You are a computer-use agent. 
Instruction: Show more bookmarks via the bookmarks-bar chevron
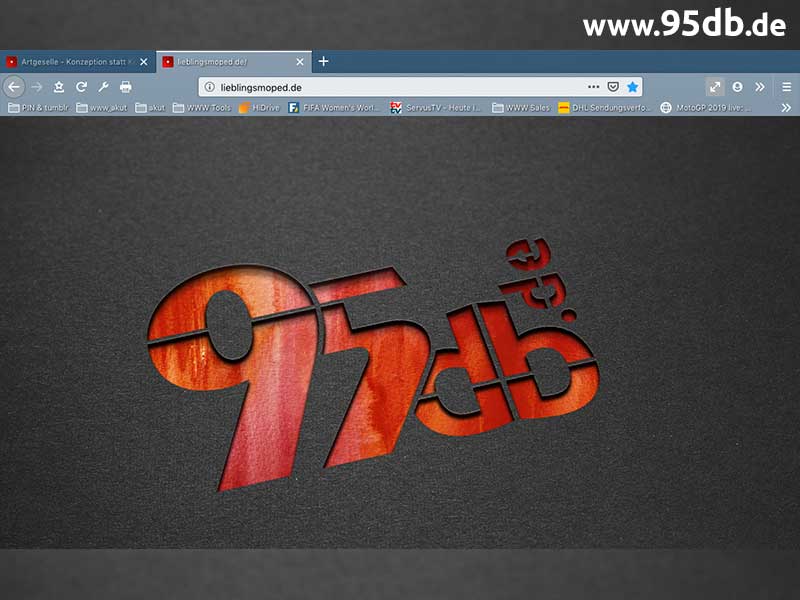pyautogui.click(x=786, y=108)
